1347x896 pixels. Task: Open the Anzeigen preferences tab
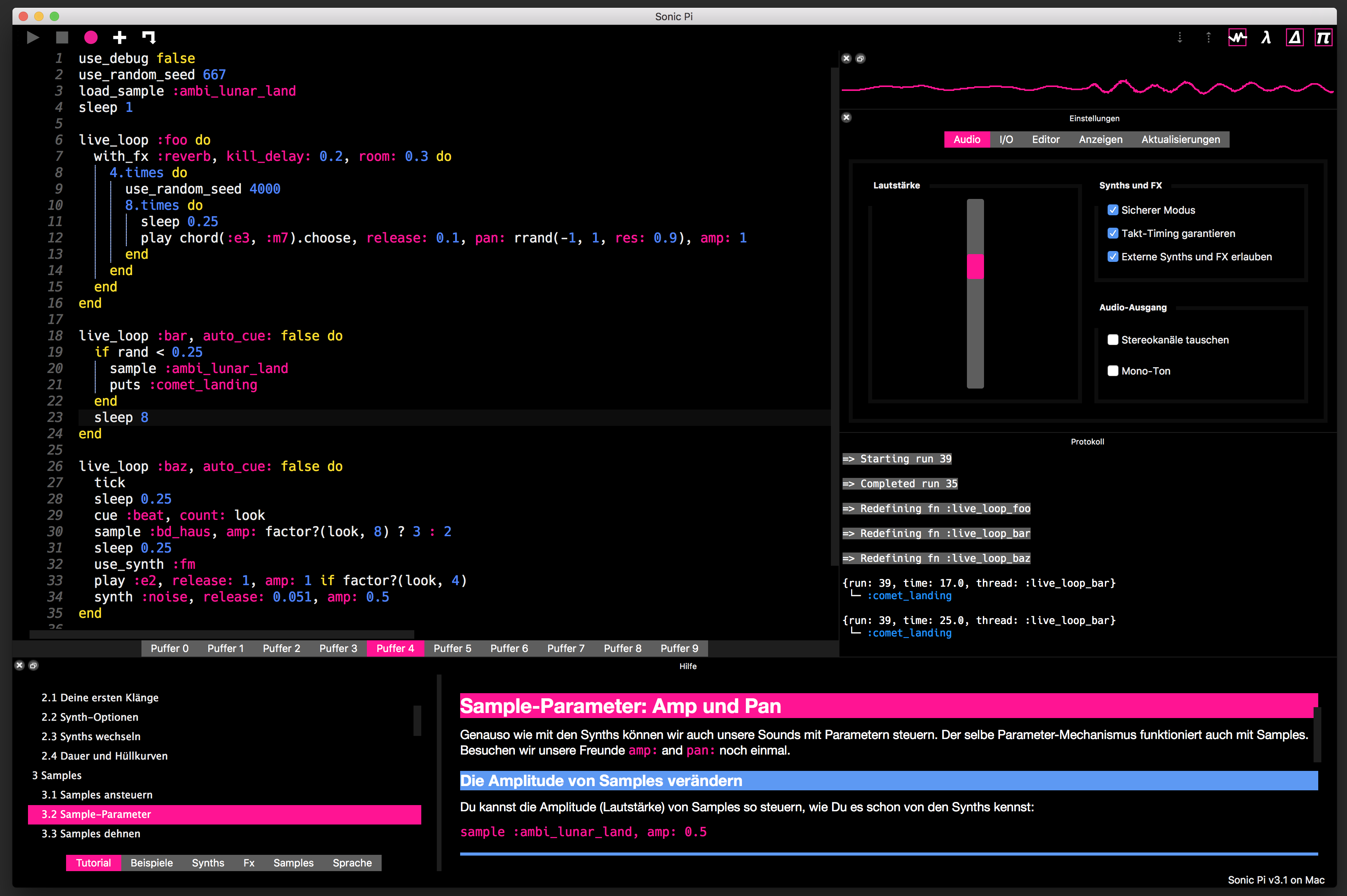tap(1100, 139)
